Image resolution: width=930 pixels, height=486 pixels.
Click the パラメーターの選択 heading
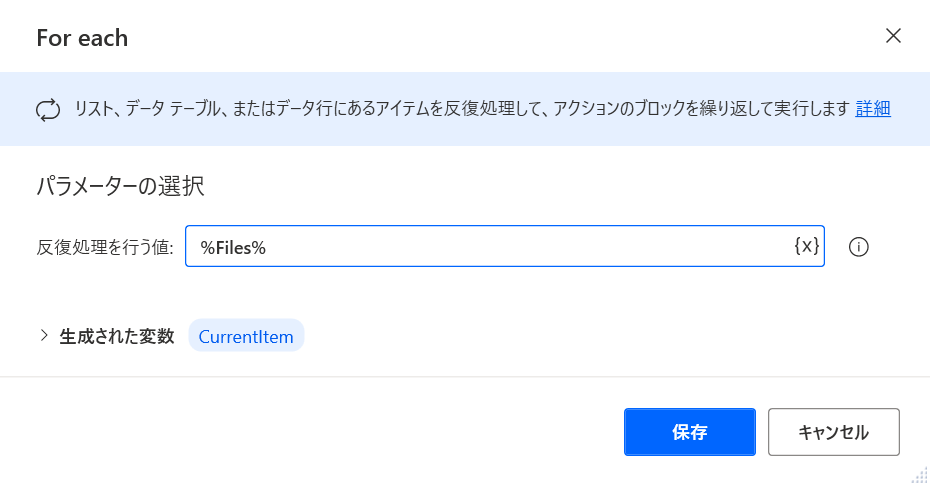point(121,186)
